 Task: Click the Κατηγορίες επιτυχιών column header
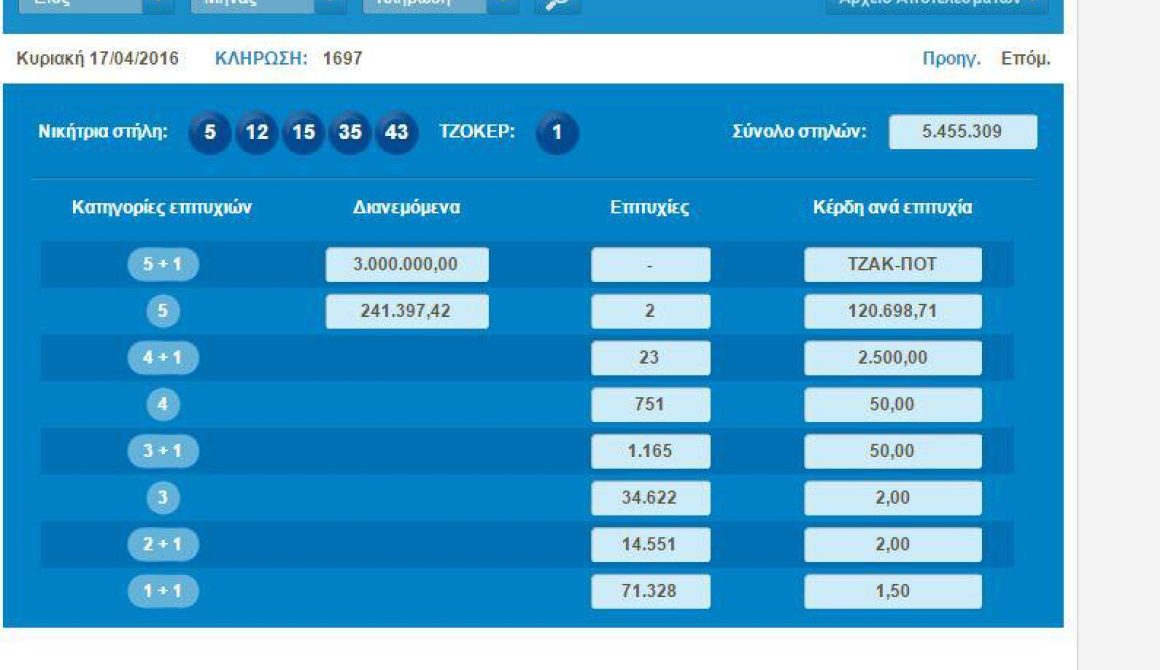tap(162, 207)
